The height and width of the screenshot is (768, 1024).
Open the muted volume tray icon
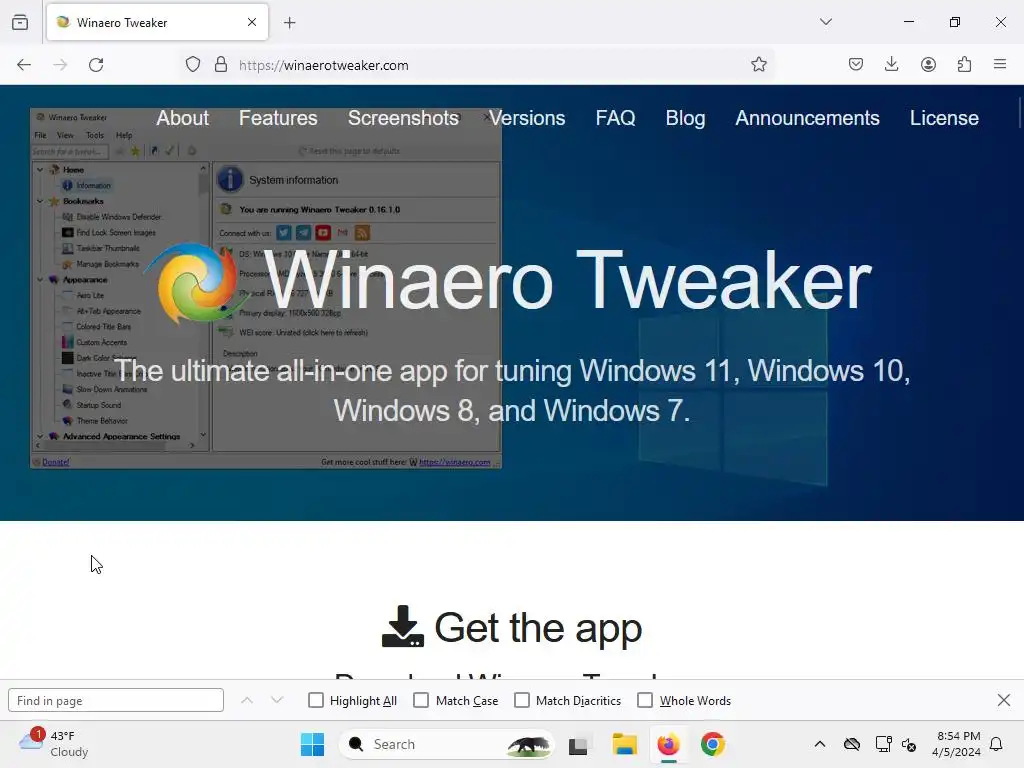[x=908, y=744]
